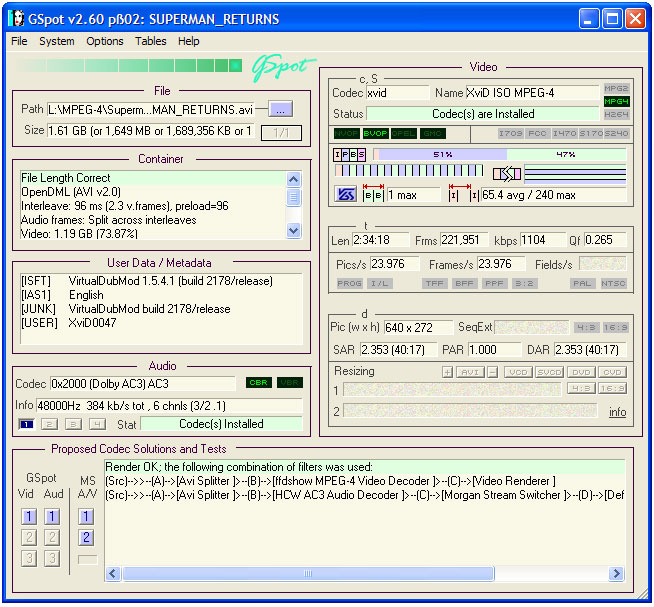Open the Options menu
Screen dimensions: 654x607
[x=105, y=41]
